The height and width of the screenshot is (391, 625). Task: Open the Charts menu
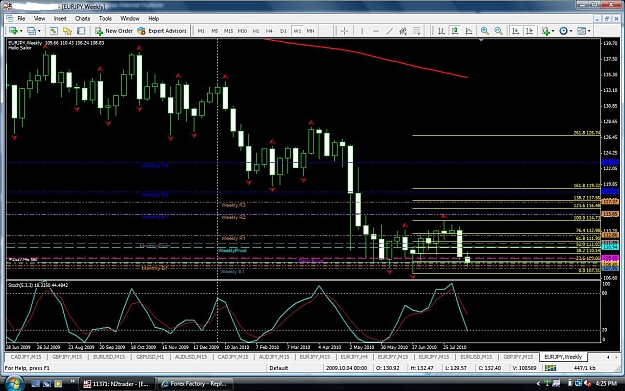coord(83,18)
